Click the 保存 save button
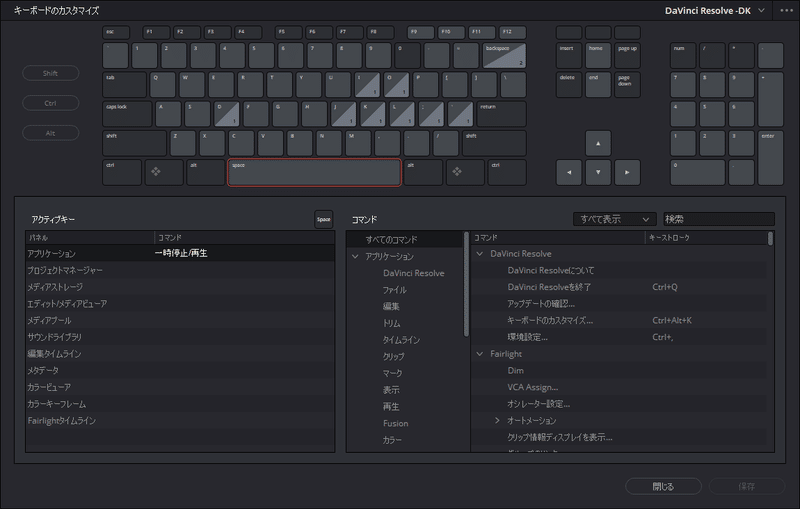800x509 pixels. [x=746, y=486]
